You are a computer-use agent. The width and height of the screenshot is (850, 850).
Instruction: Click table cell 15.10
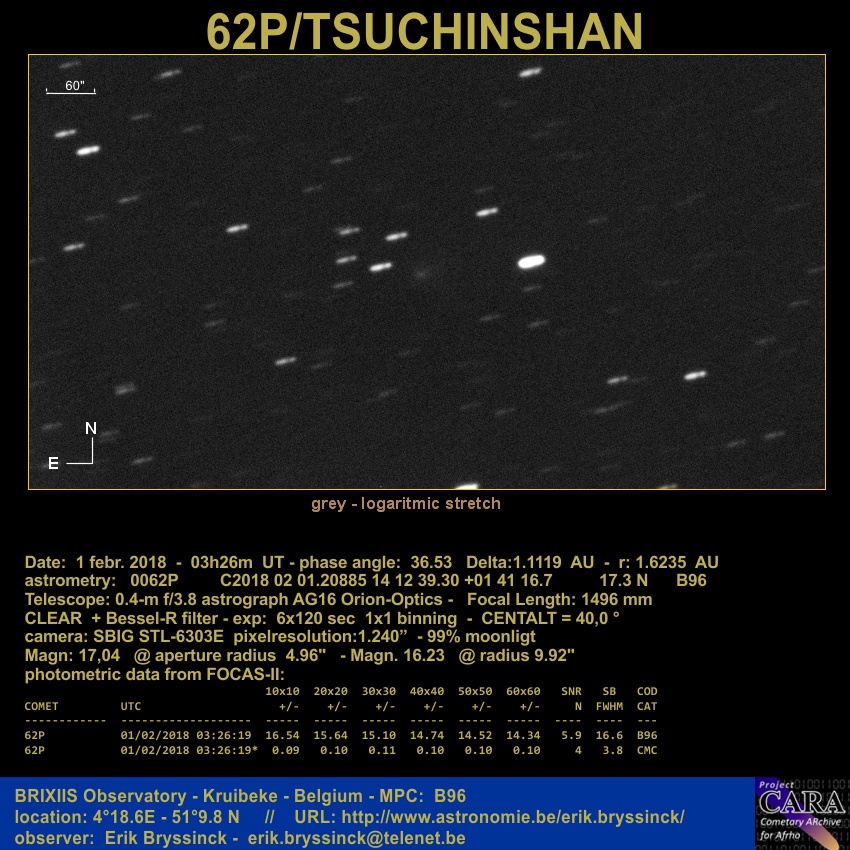point(379,736)
